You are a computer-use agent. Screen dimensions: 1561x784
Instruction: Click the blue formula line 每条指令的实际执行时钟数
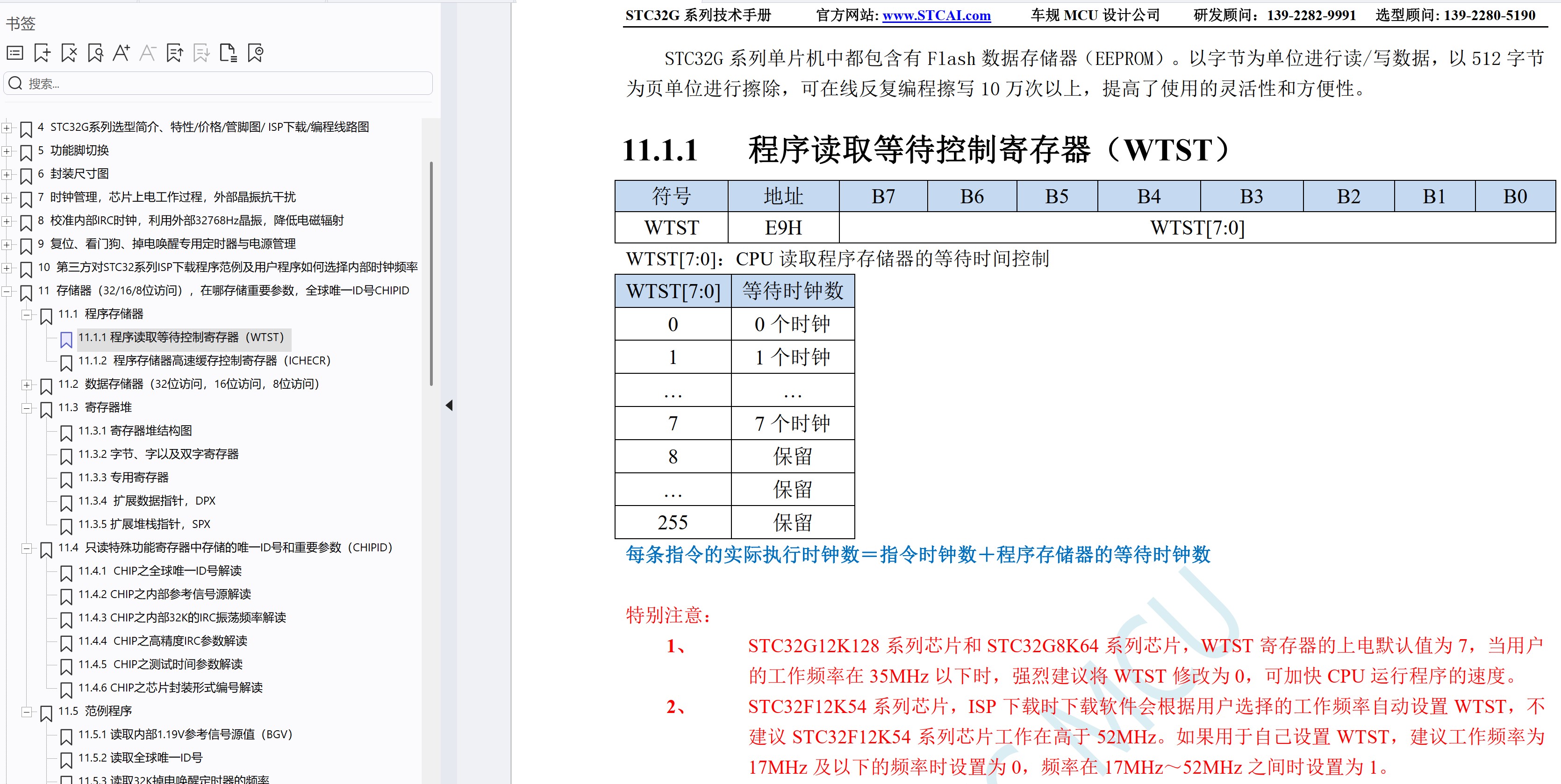(918, 555)
